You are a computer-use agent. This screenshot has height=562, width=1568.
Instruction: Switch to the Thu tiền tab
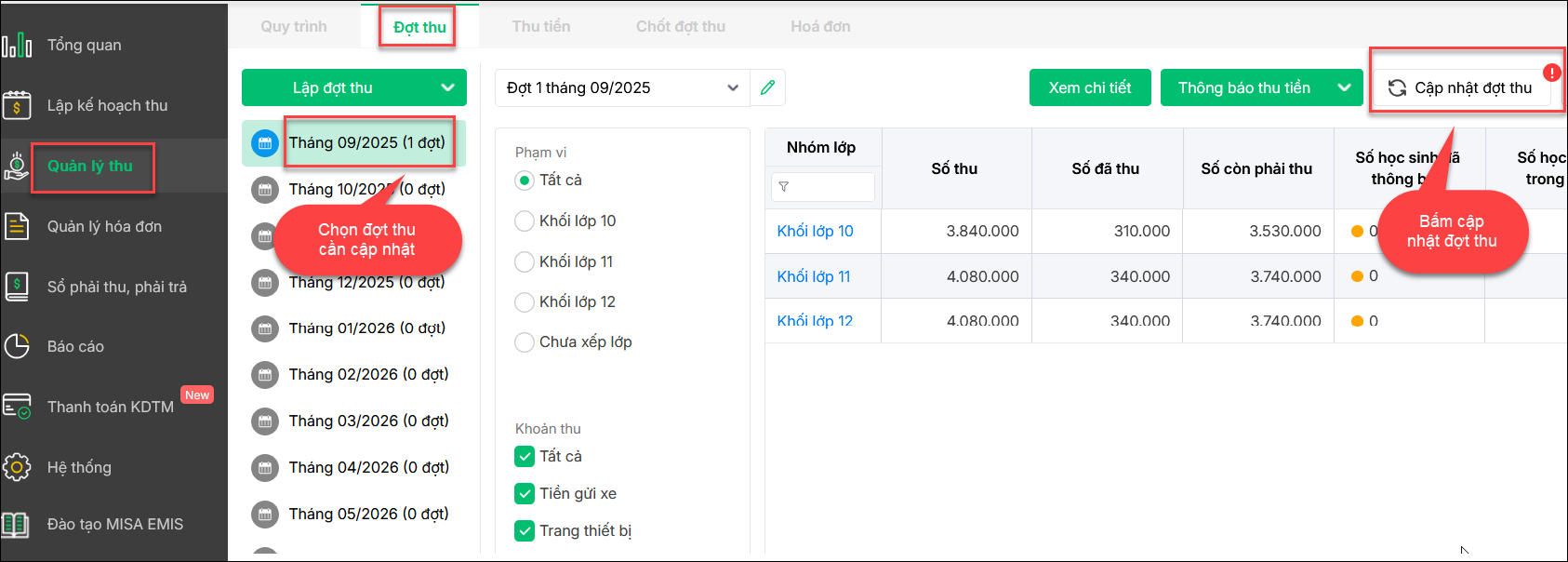[541, 26]
